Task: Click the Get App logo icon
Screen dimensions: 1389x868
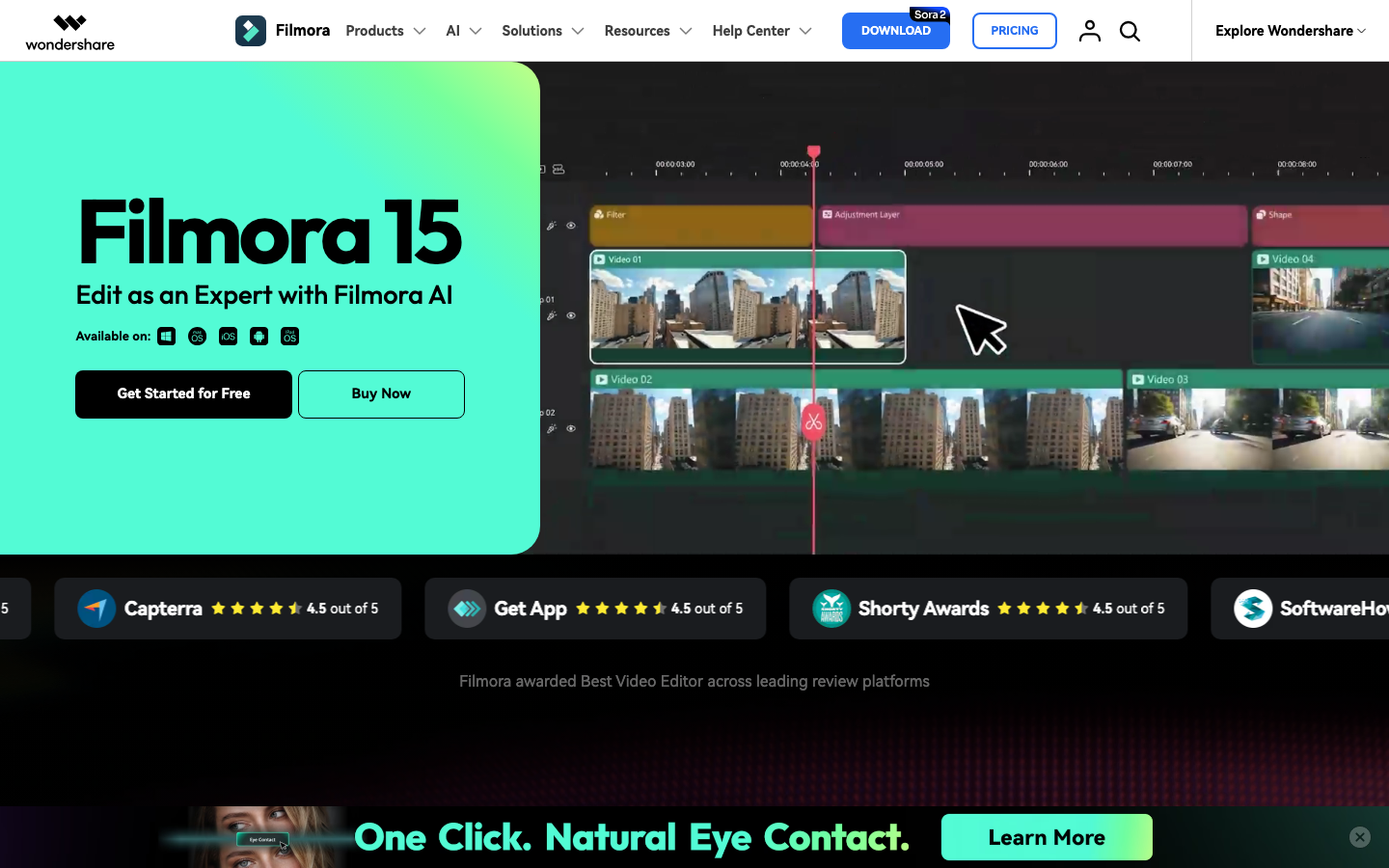Action: (x=467, y=609)
